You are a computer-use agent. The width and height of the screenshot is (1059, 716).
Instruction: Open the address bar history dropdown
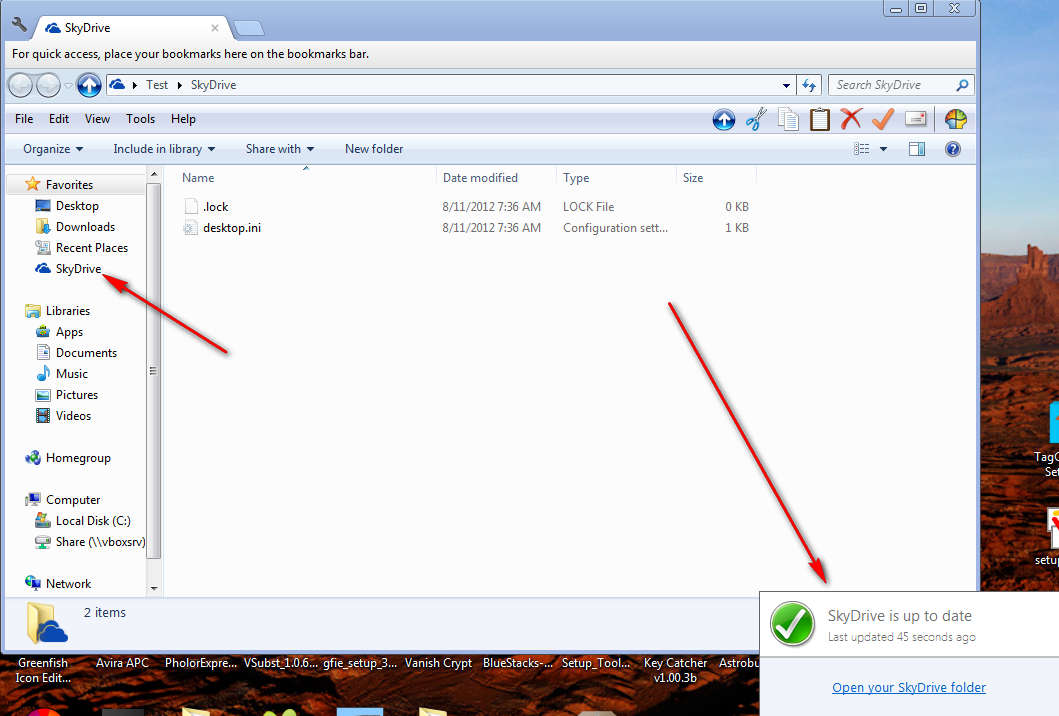(786, 86)
